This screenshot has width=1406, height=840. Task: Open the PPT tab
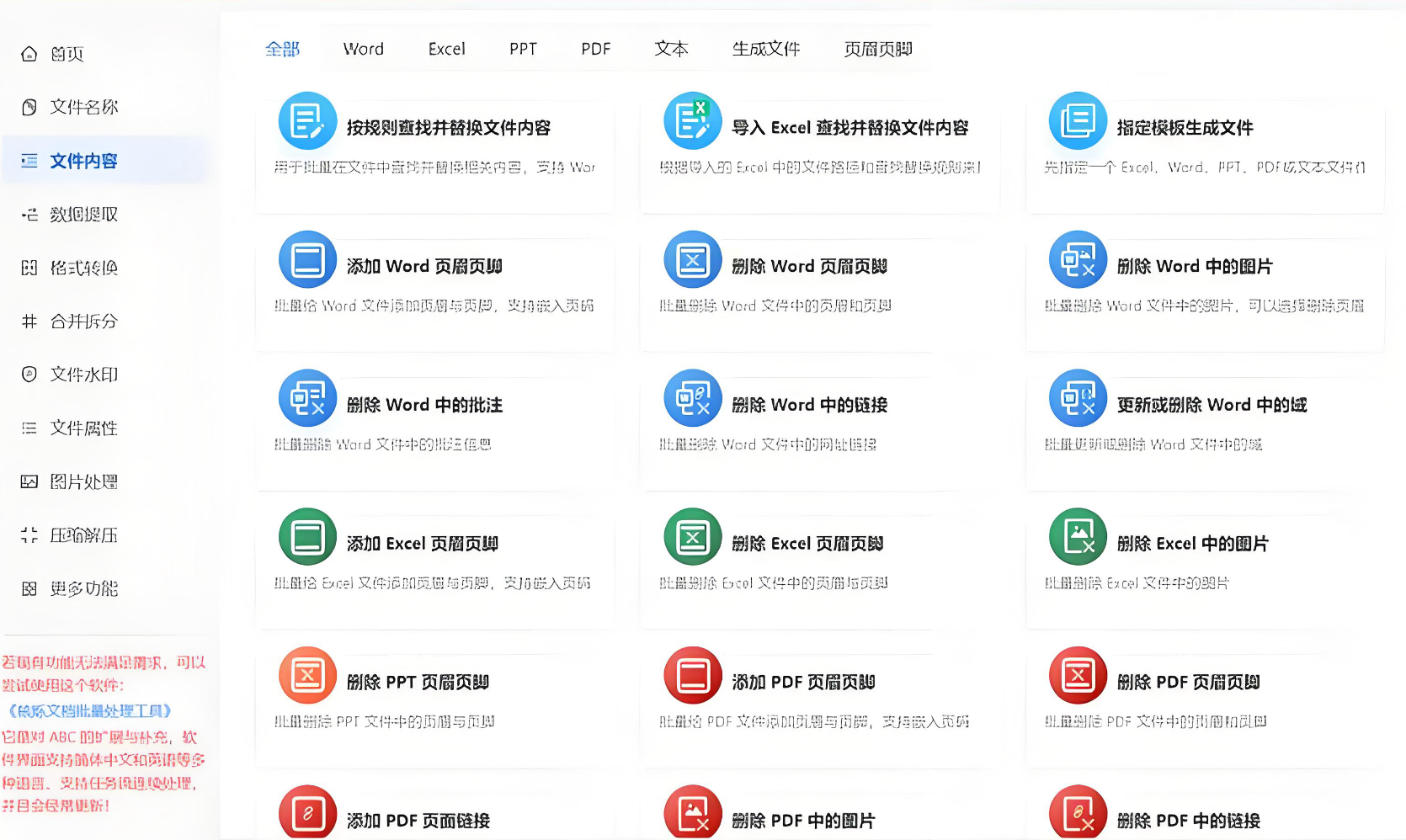tap(523, 49)
